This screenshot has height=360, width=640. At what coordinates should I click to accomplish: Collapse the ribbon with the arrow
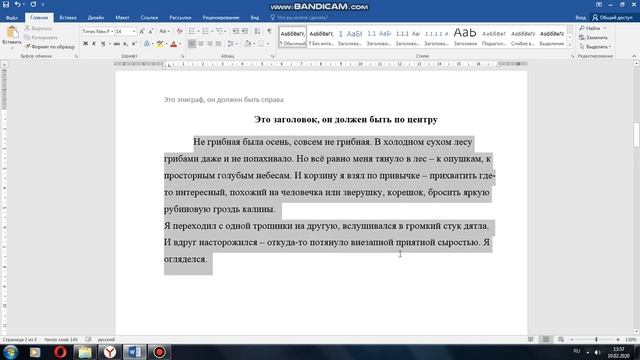pyautogui.click(x=634, y=56)
